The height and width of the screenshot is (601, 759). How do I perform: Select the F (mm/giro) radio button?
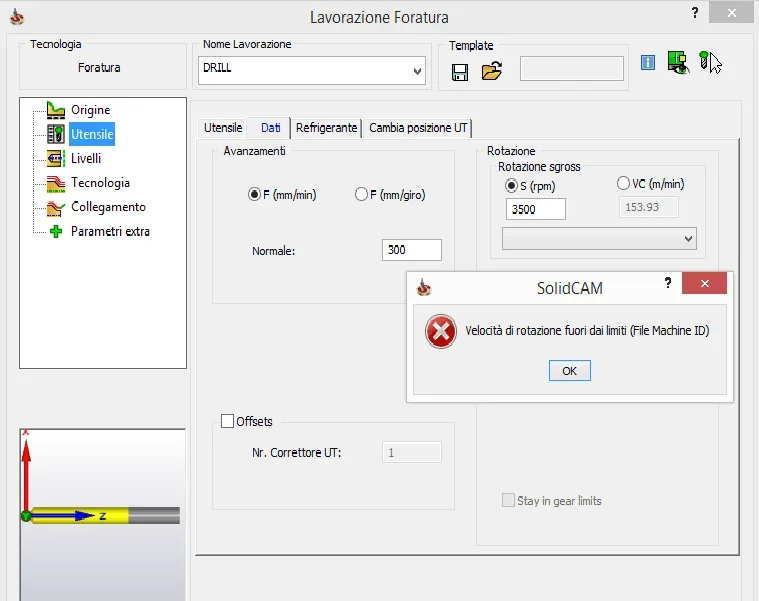[x=362, y=195]
